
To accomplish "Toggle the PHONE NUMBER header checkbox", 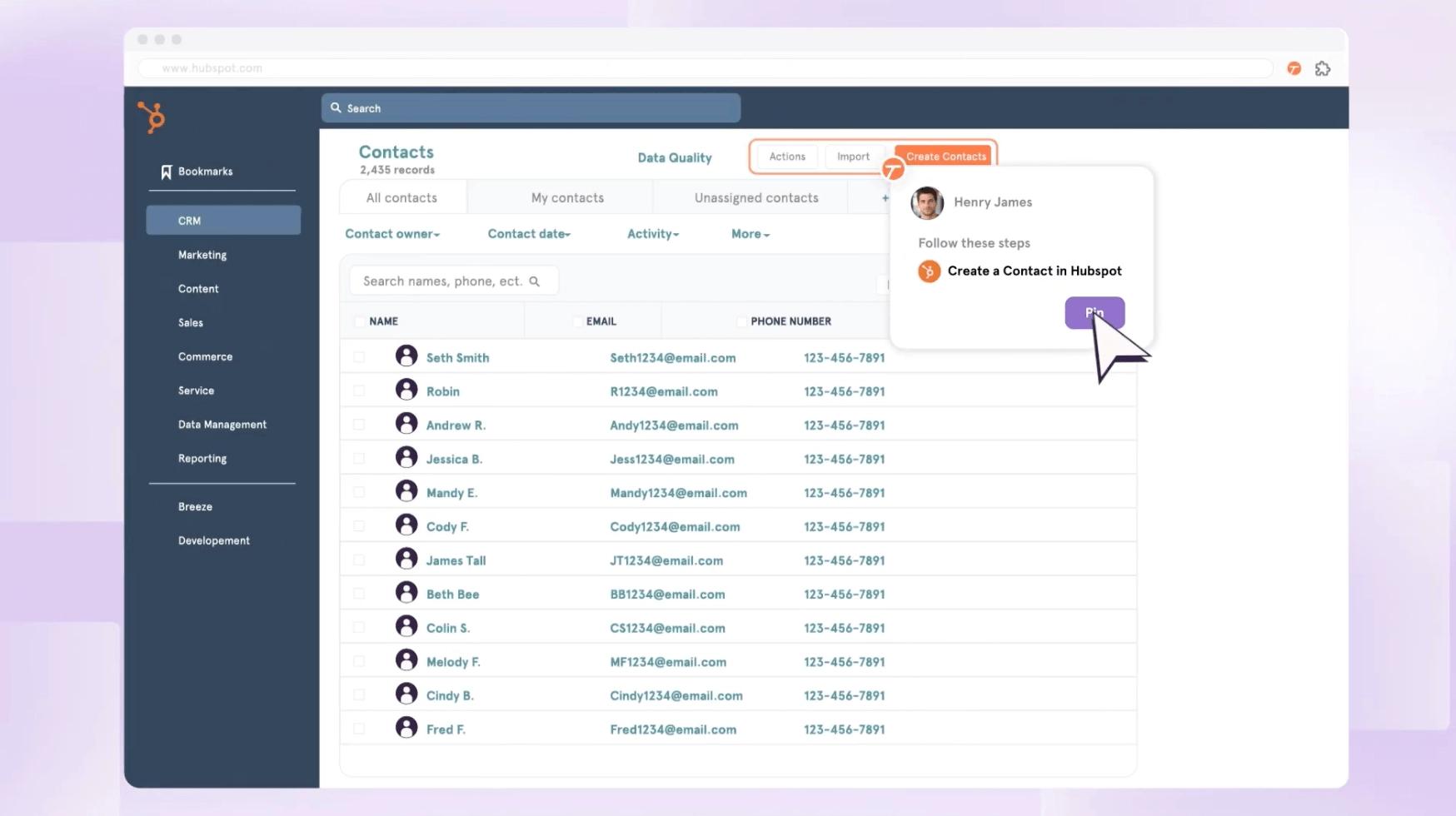I will tap(741, 321).
